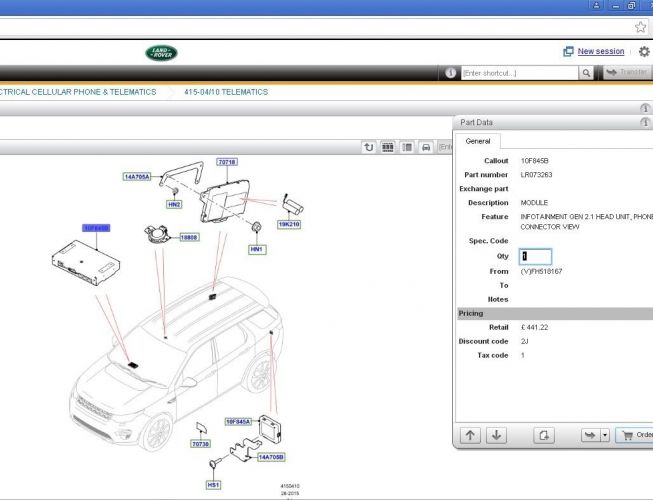Open dropdown beside transfer arrow button
This screenshot has width=653, height=500.
(605, 435)
